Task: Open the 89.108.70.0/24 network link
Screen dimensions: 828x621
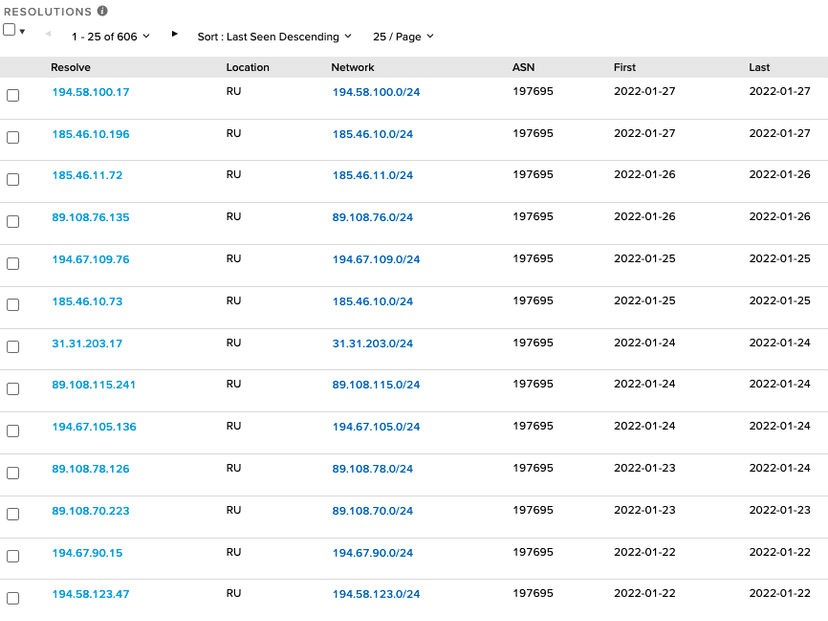Action: (372, 511)
